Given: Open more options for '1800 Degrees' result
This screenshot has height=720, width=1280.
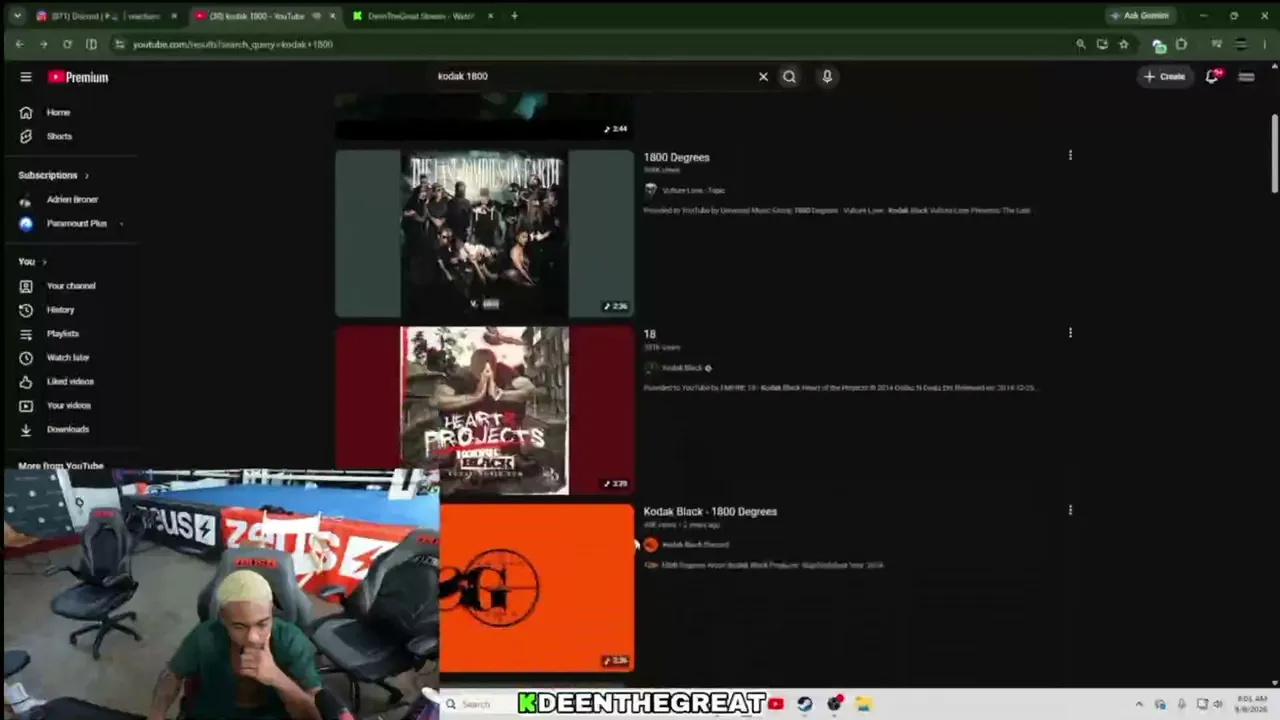Looking at the screenshot, I should [1070, 155].
